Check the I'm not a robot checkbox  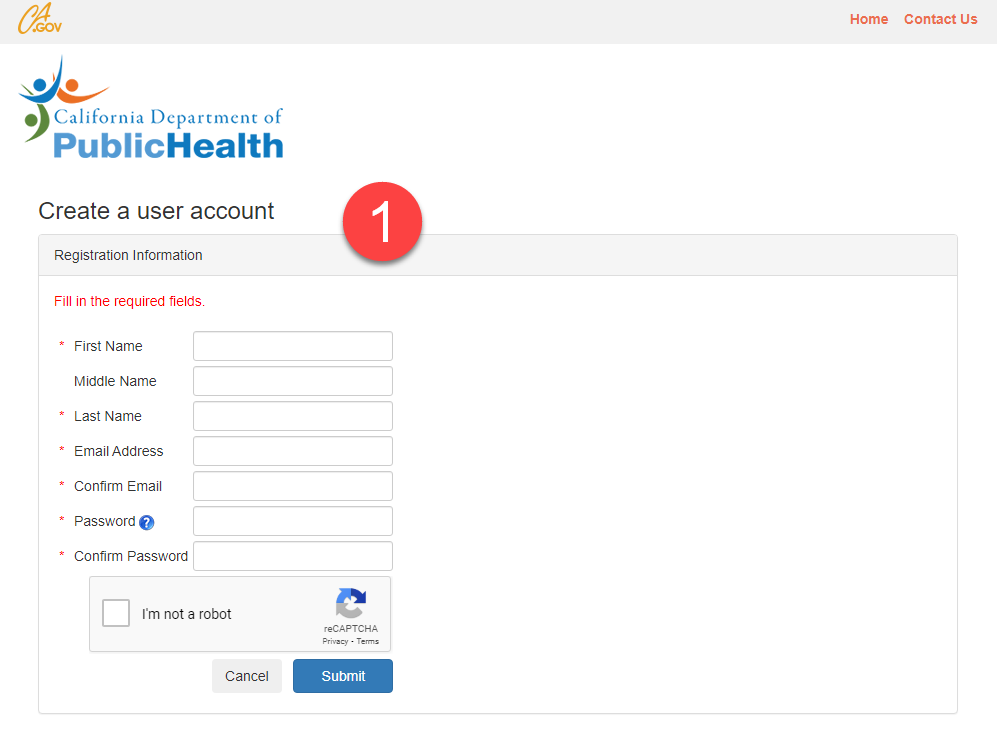click(115, 612)
